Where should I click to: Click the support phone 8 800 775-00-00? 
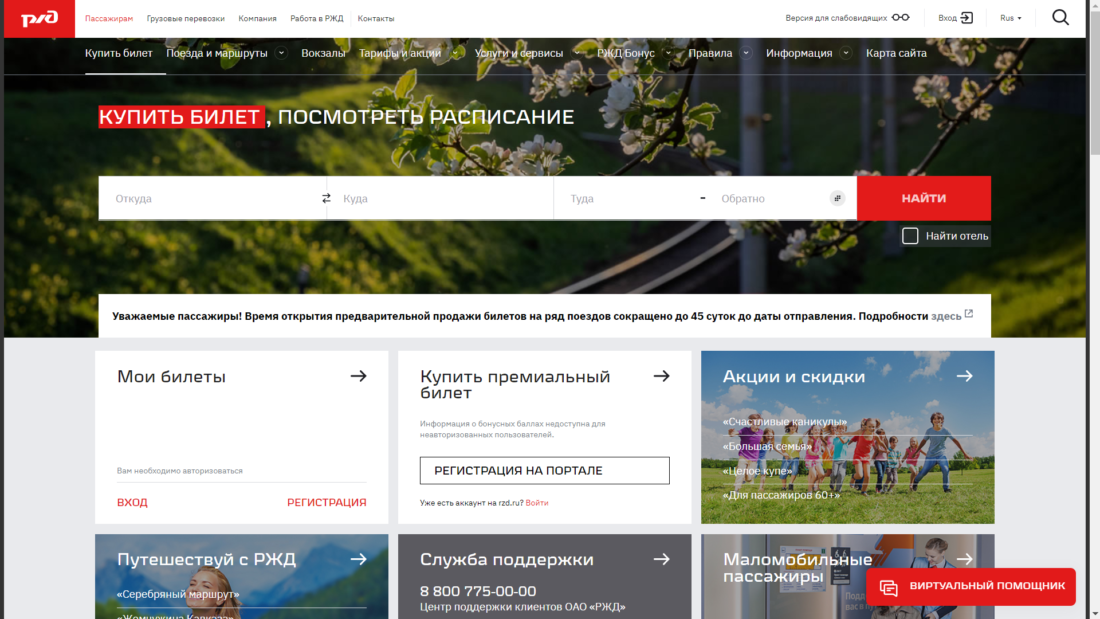pos(478,592)
